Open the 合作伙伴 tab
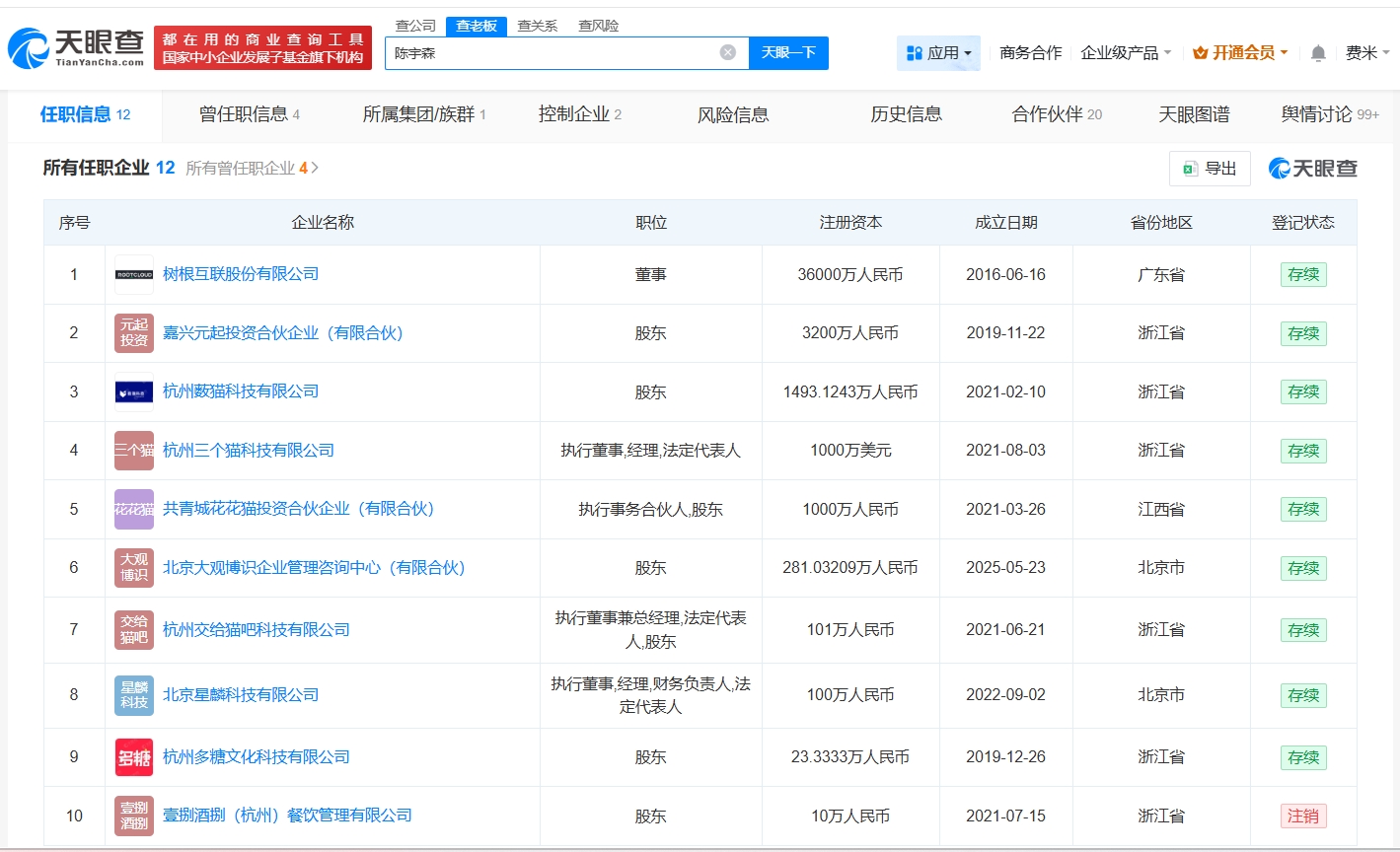 (x=1057, y=114)
